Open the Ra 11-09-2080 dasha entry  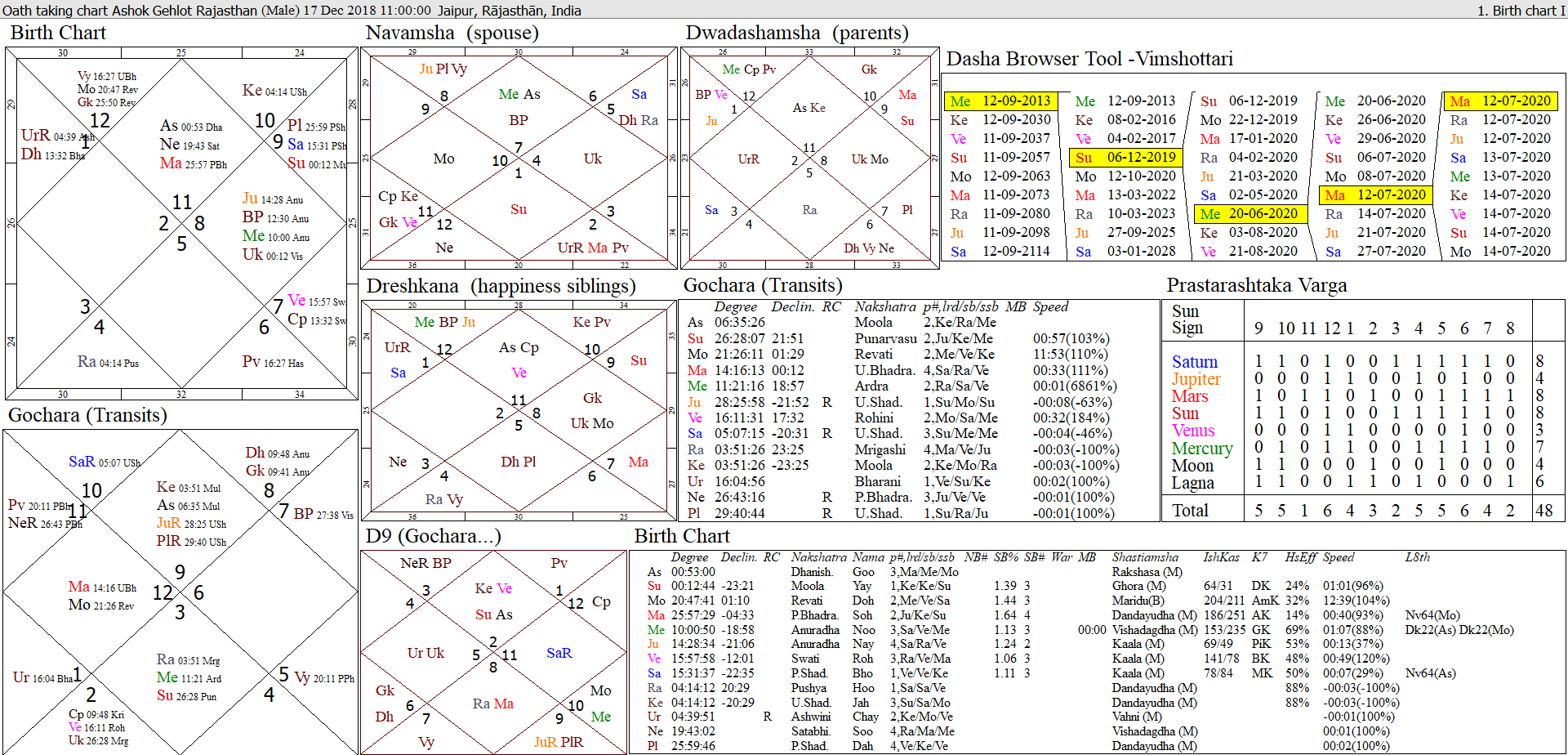click(1000, 213)
